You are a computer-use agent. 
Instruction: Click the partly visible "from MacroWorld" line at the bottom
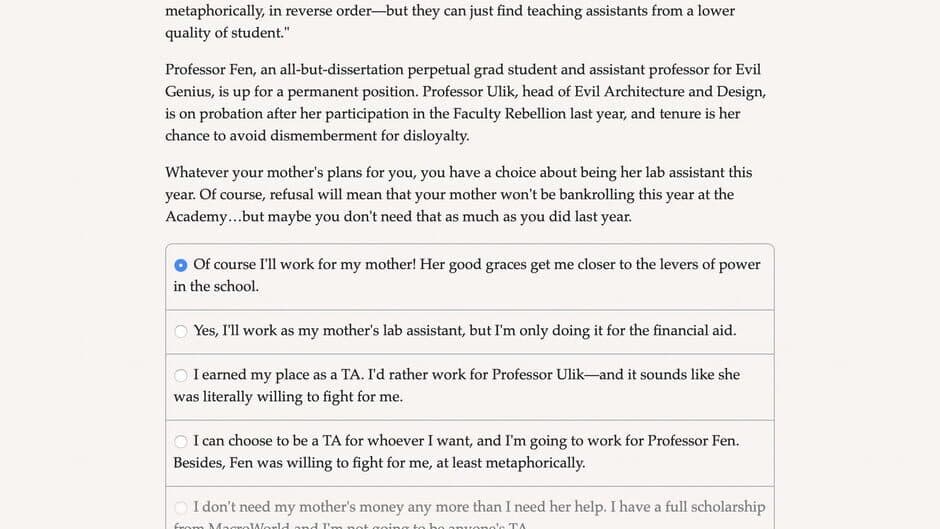[x=351, y=525]
